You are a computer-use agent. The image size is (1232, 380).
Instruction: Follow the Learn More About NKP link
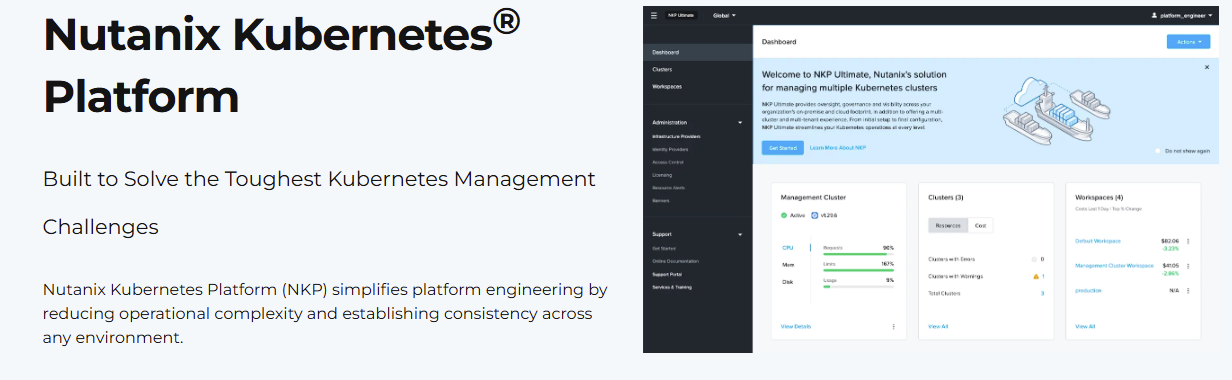[837, 147]
